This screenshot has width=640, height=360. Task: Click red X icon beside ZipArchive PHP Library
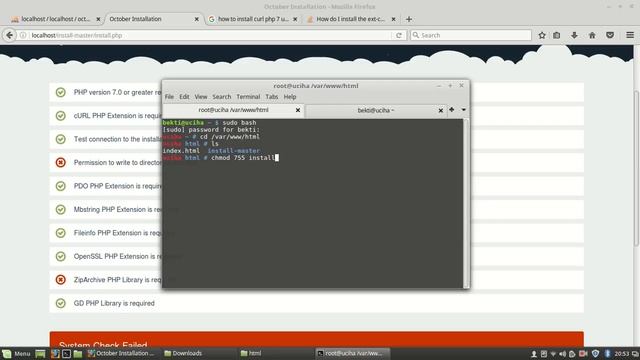(x=60, y=280)
